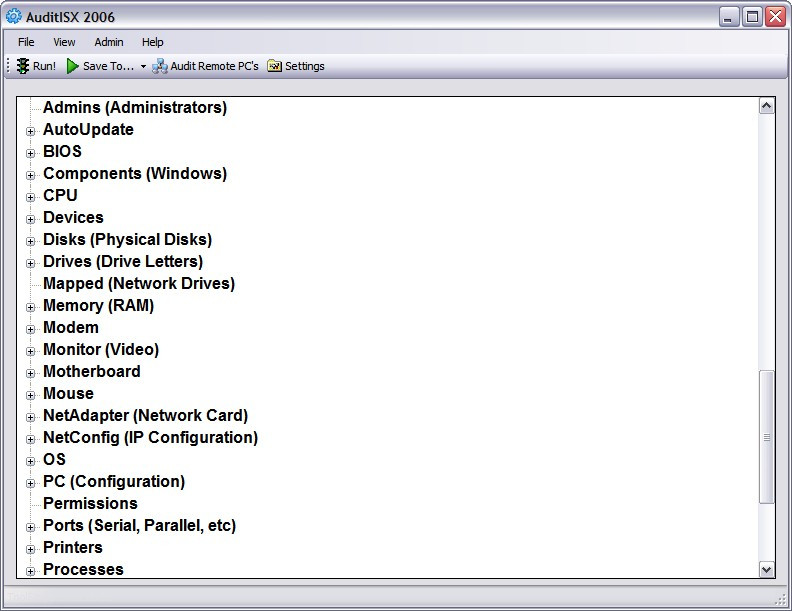Click the Run! button label
792x611 pixels.
(x=44, y=66)
